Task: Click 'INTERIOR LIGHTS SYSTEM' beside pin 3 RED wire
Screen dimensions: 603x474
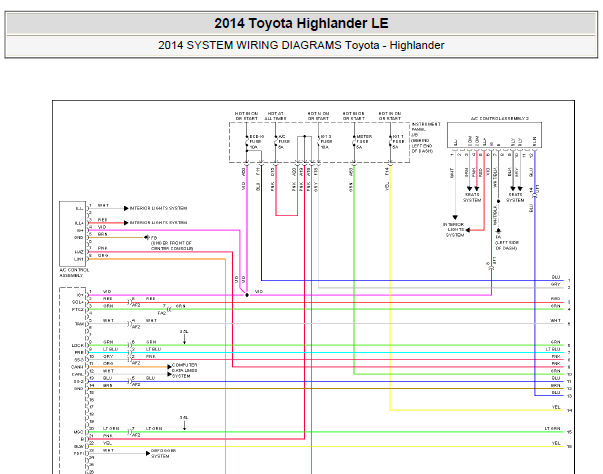Action: tap(158, 223)
